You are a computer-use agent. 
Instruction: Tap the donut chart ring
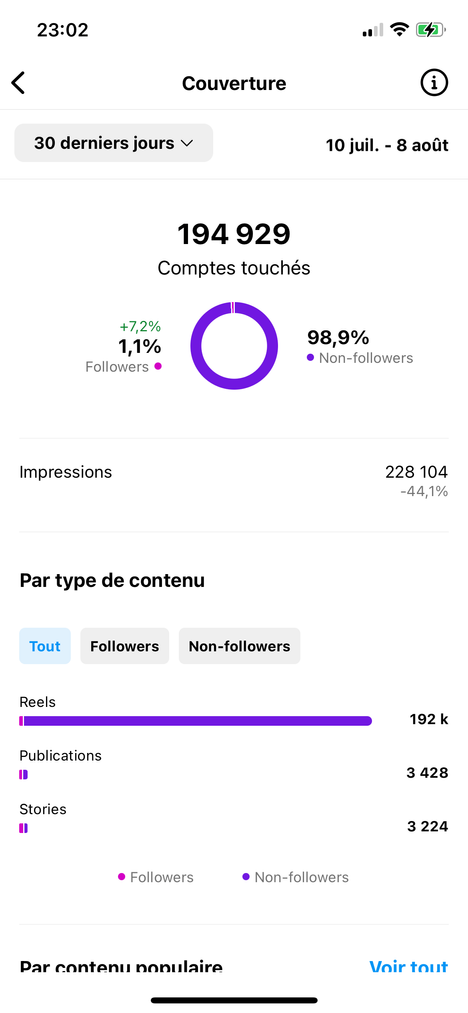234,346
